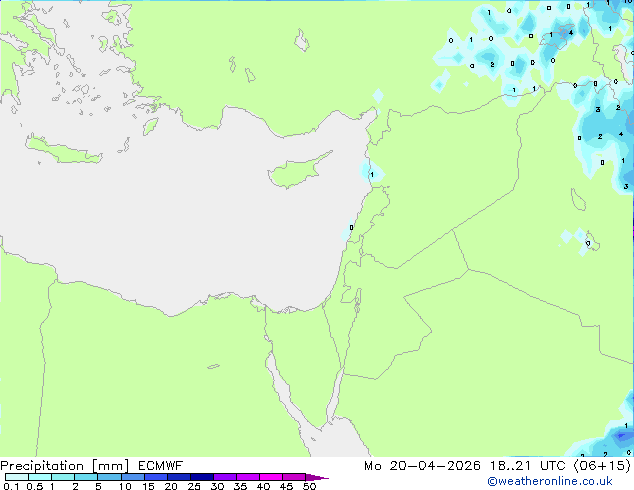Click the '15' legend scale label
Image resolution: width=634 pixels, height=490 pixels.
[148, 486]
